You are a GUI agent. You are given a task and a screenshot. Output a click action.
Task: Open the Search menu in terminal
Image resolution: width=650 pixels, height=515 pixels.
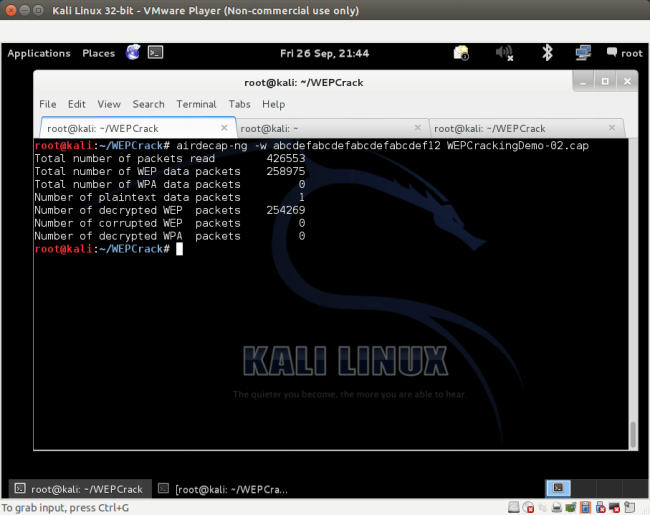point(148,104)
